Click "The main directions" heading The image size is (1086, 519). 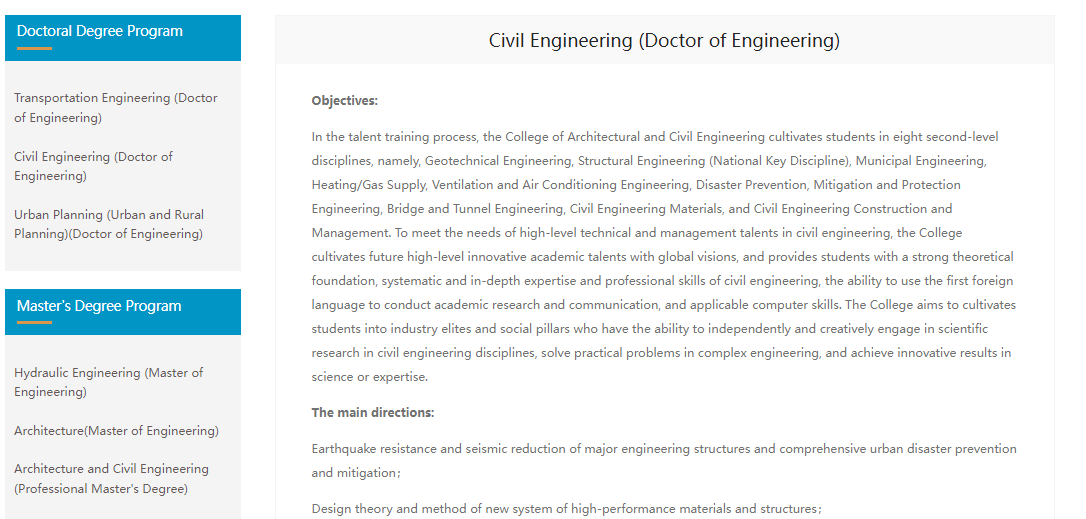pyautogui.click(x=373, y=412)
